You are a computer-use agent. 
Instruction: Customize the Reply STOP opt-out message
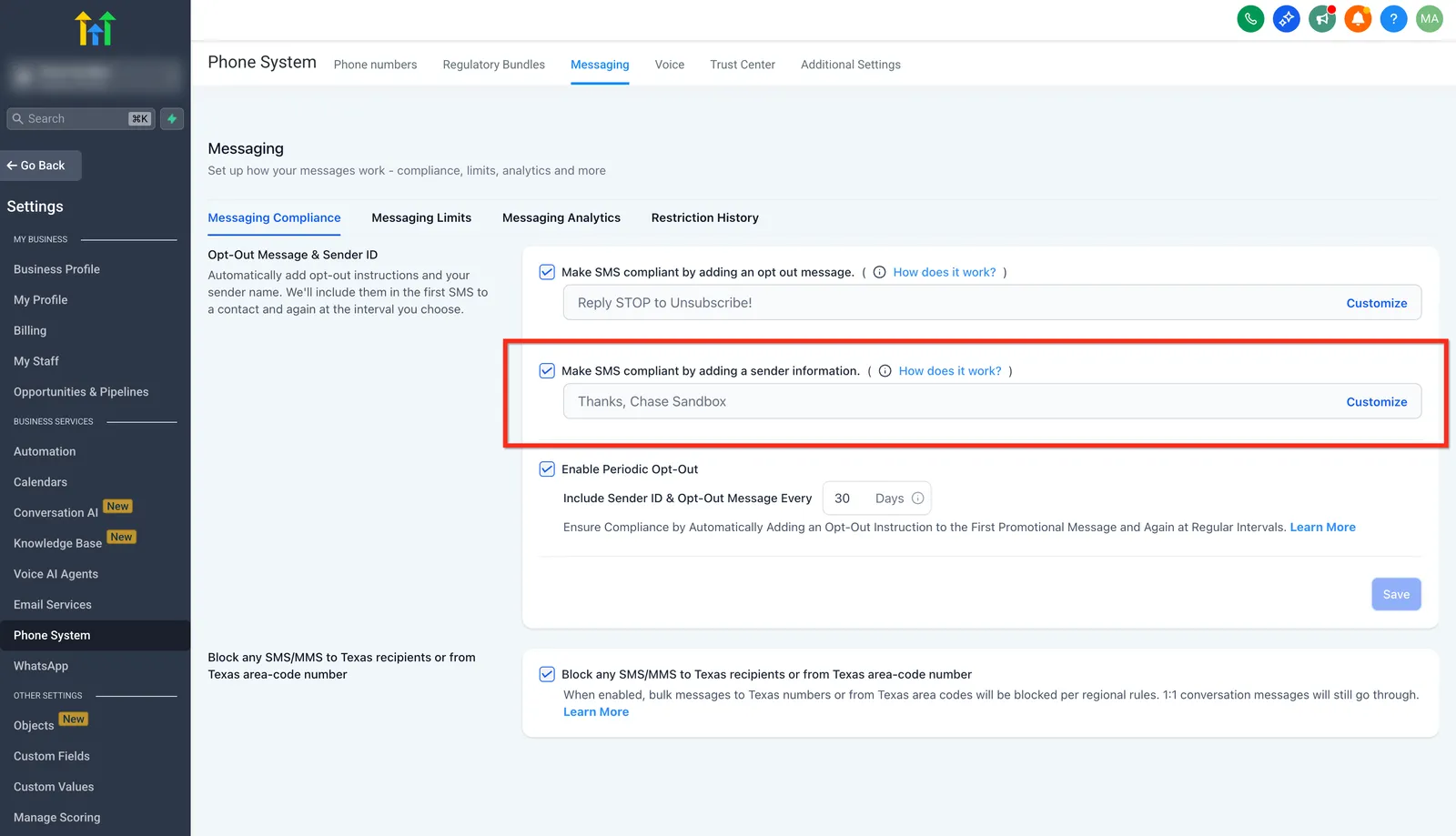(1376, 304)
